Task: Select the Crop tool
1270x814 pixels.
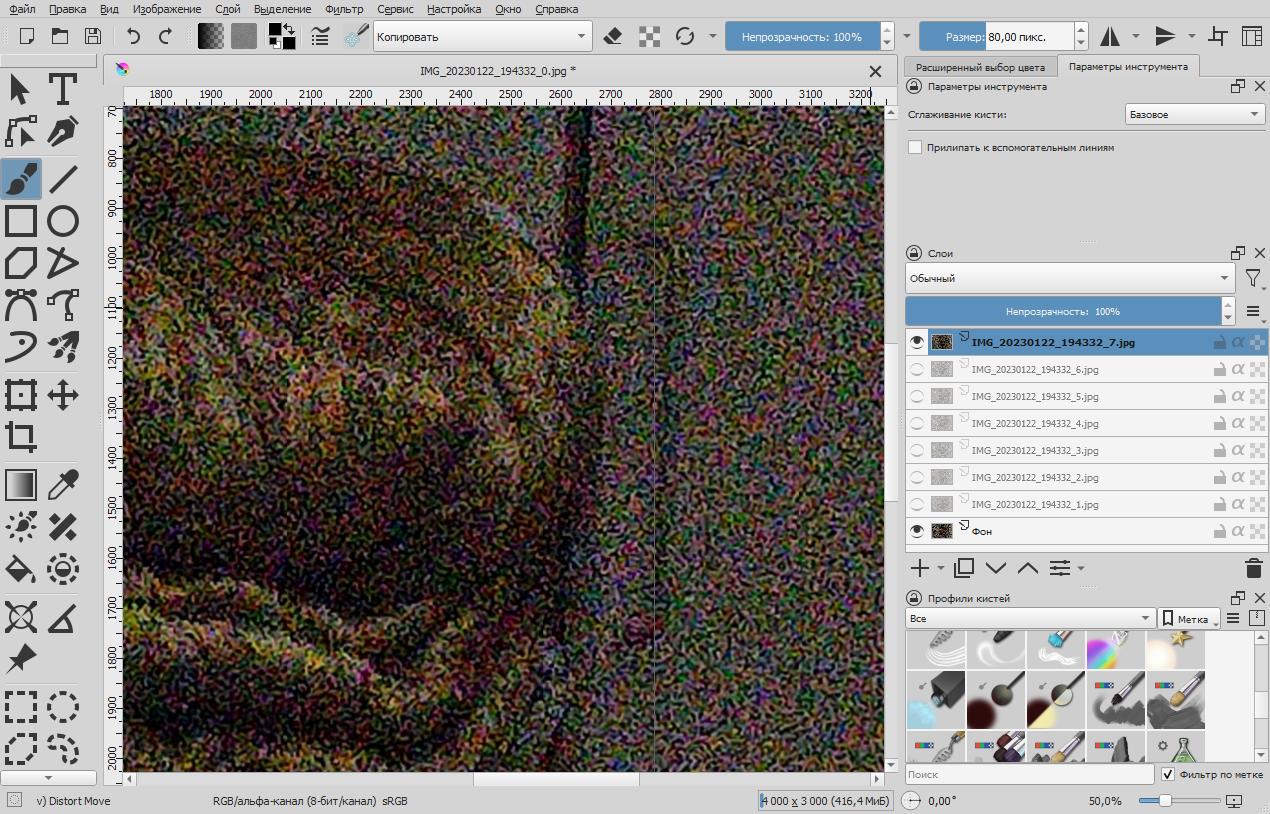Action: pos(21,437)
